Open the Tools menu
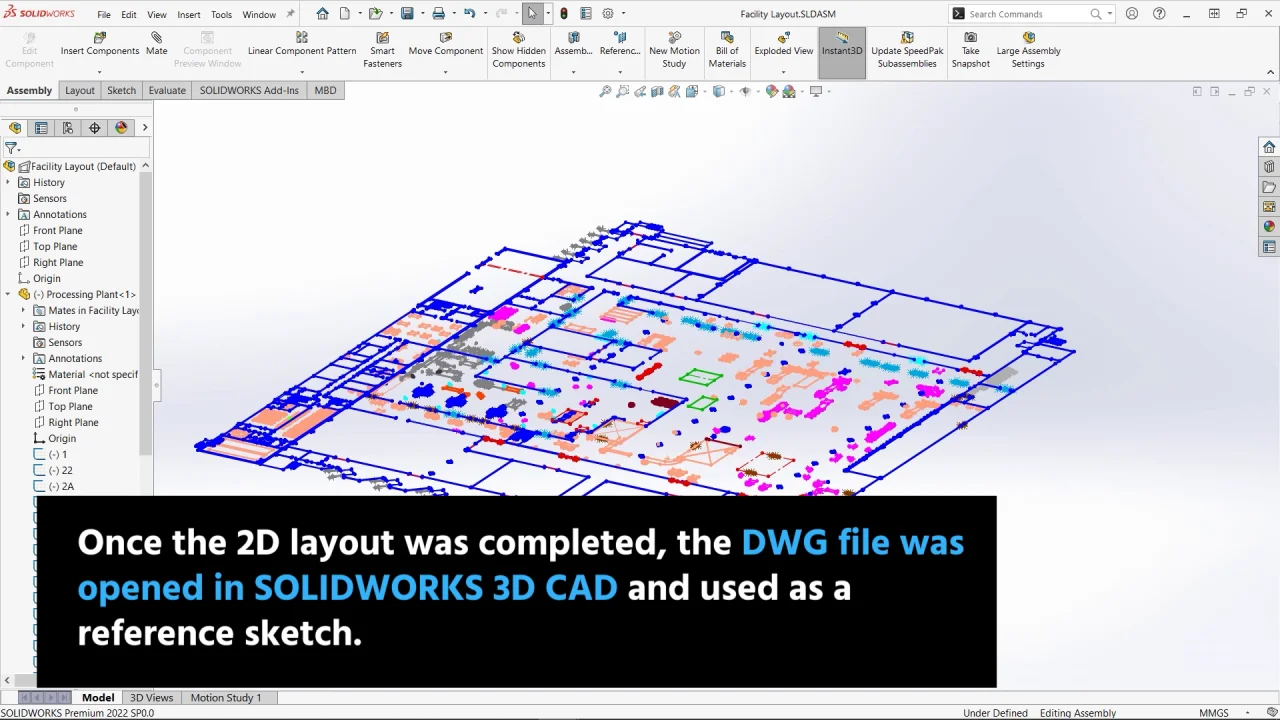 pyautogui.click(x=221, y=14)
